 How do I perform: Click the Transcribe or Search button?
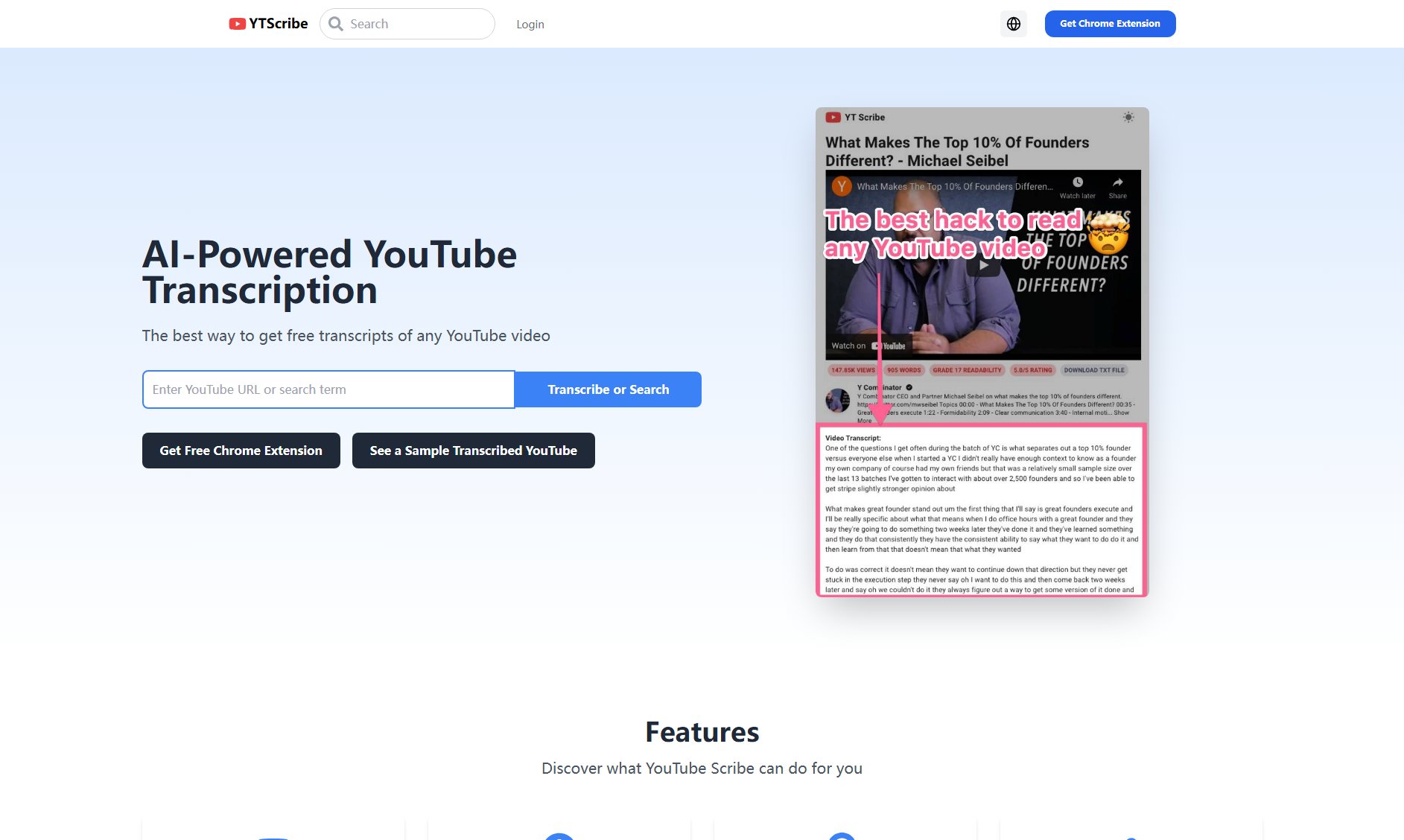608,389
